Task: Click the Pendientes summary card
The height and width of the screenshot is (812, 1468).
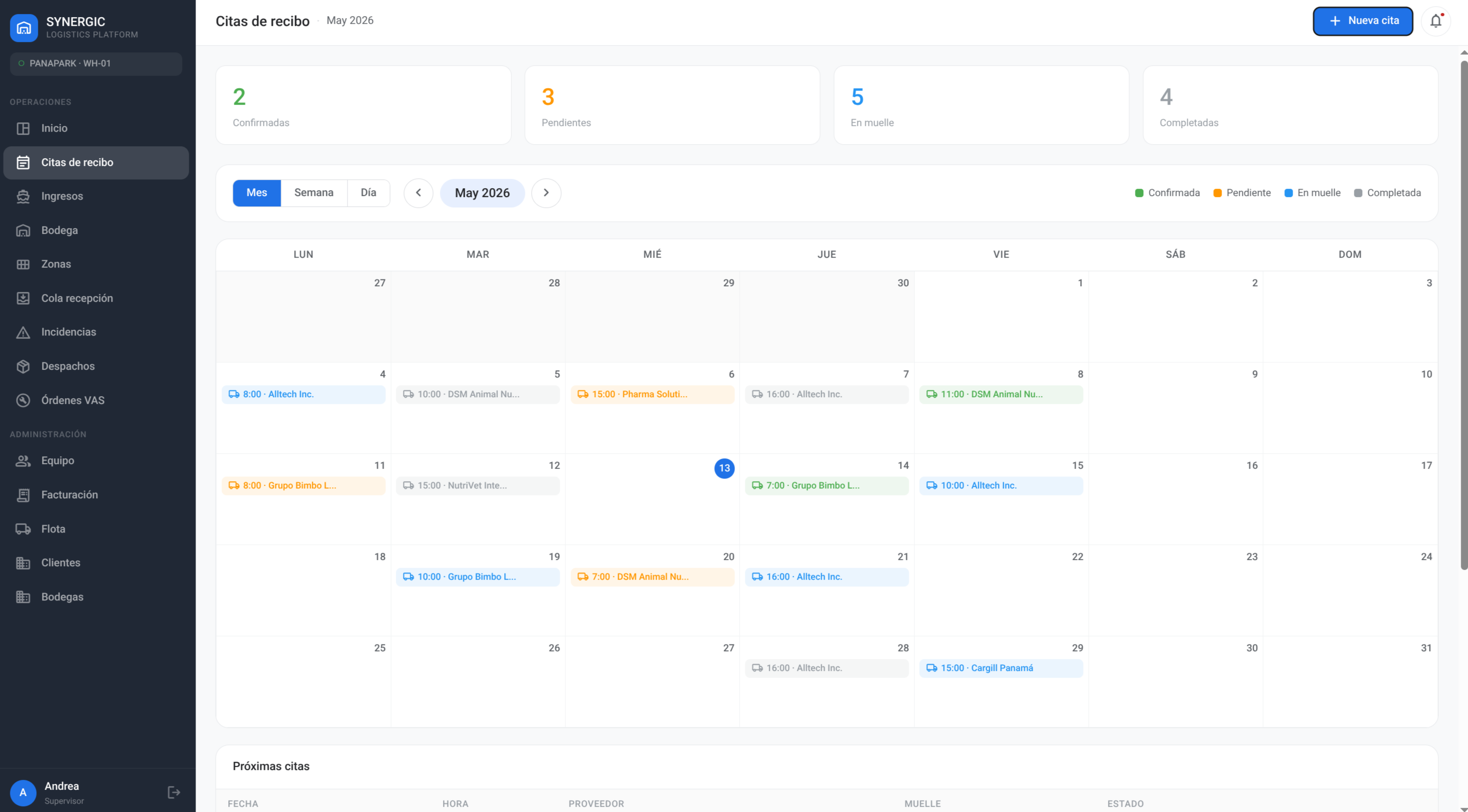Action: [x=672, y=105]
